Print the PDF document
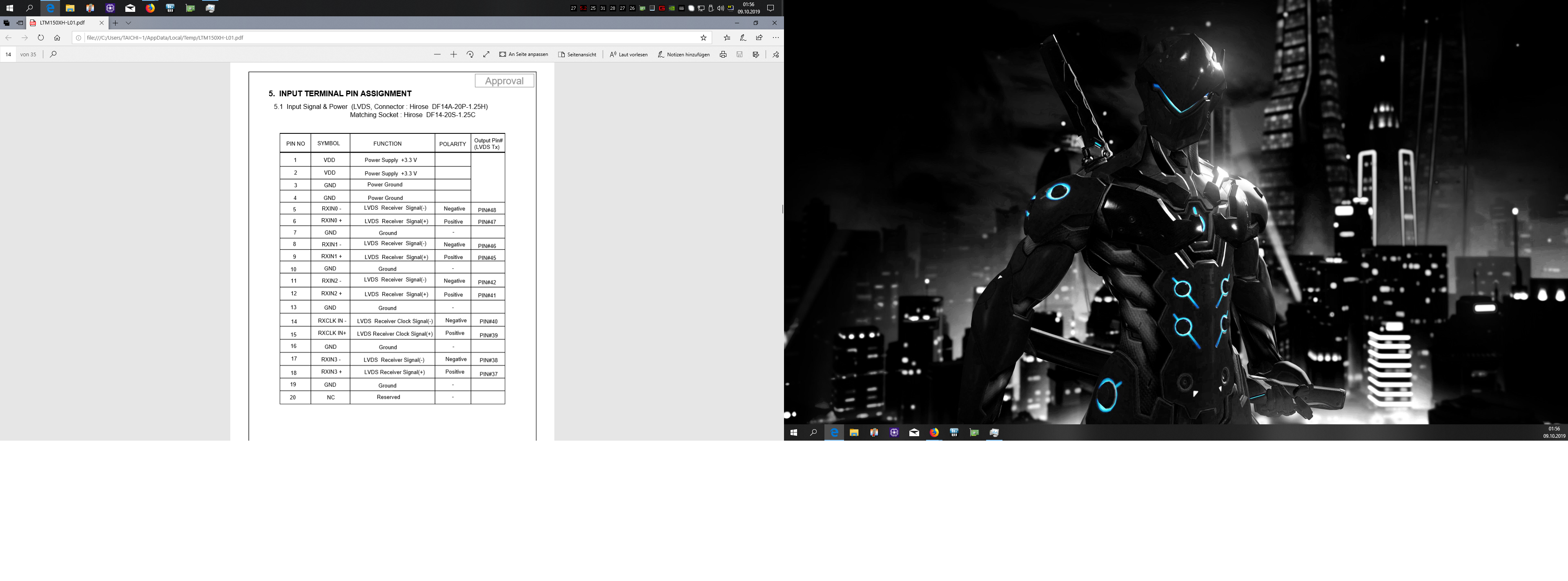The width and height of the screenshot is (1568, 581). pos(723,54)
